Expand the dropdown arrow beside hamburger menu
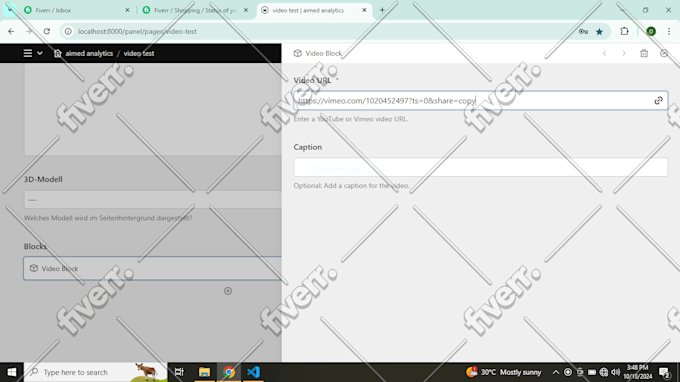Screen dimensions: 680x382 pyautogui.click(x=40, y=53)
